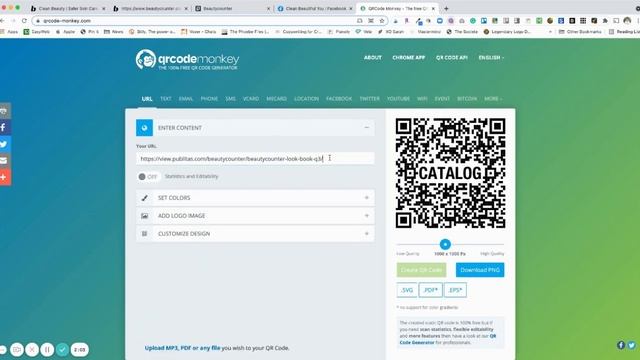This screenshot has height=360, width=640.
Task: Select the Facebook QR type tab
Action: click(x=339, y=99)
